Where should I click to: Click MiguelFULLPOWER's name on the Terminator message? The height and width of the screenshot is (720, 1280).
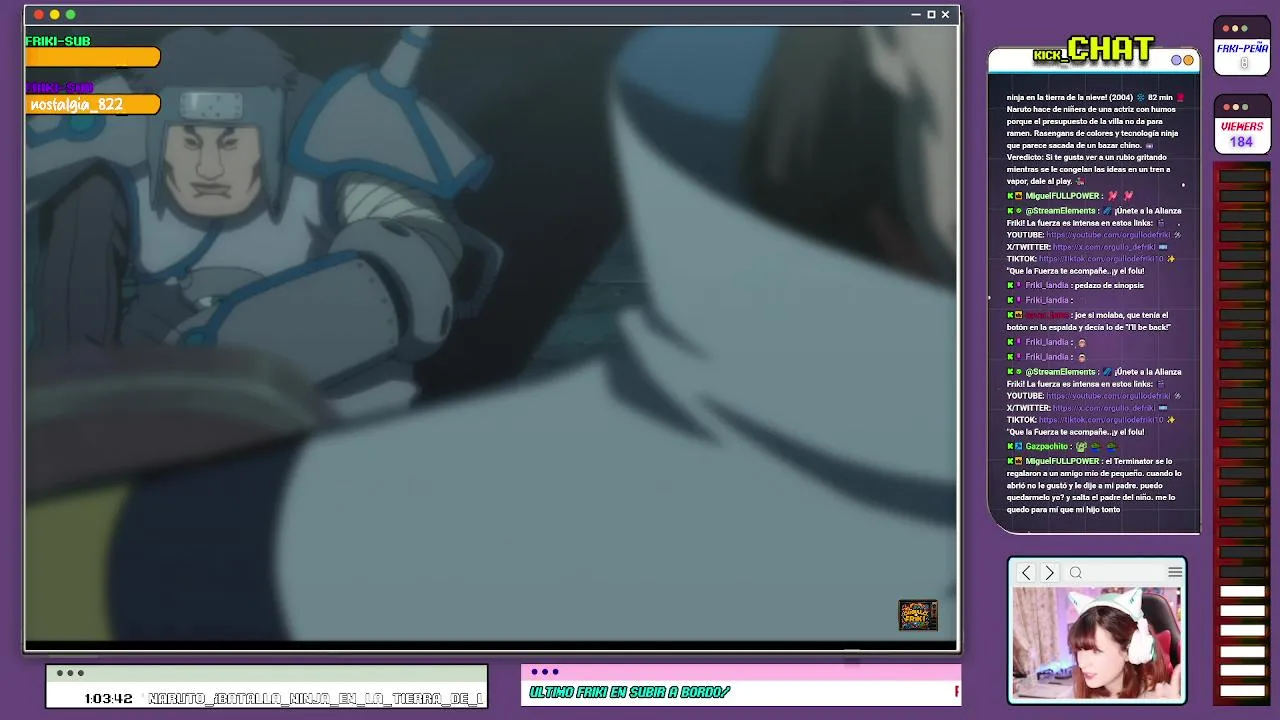(x=1062, y=461)
